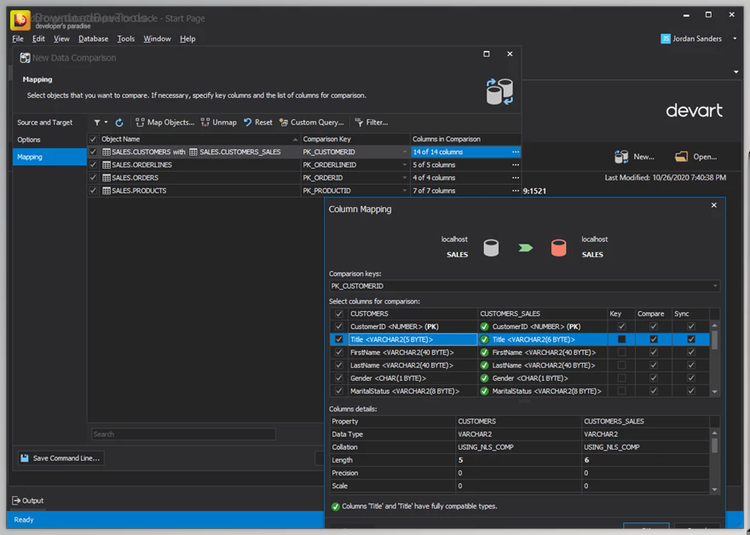
Task: Click the Save Command Line button
Action: tap(61, 458)
